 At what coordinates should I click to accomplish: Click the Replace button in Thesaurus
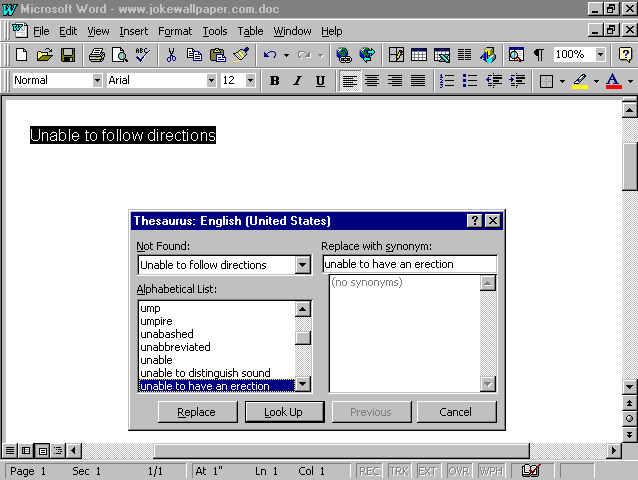point(196,412)
